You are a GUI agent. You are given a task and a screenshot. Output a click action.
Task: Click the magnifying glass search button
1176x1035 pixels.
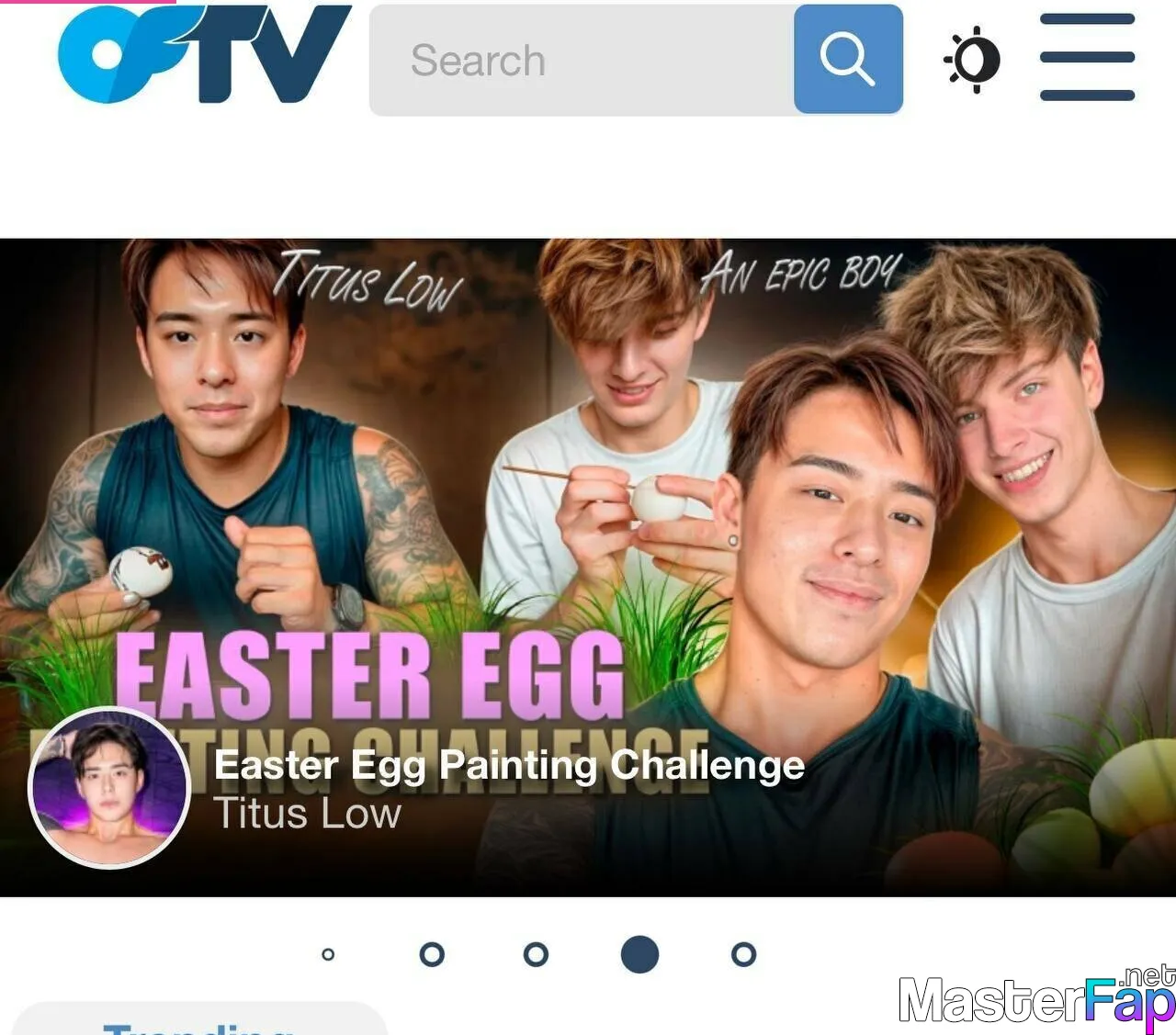(848, 59)
